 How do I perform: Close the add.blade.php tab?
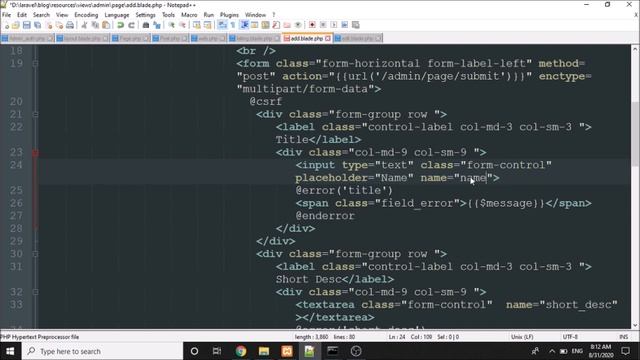point(328,38)
